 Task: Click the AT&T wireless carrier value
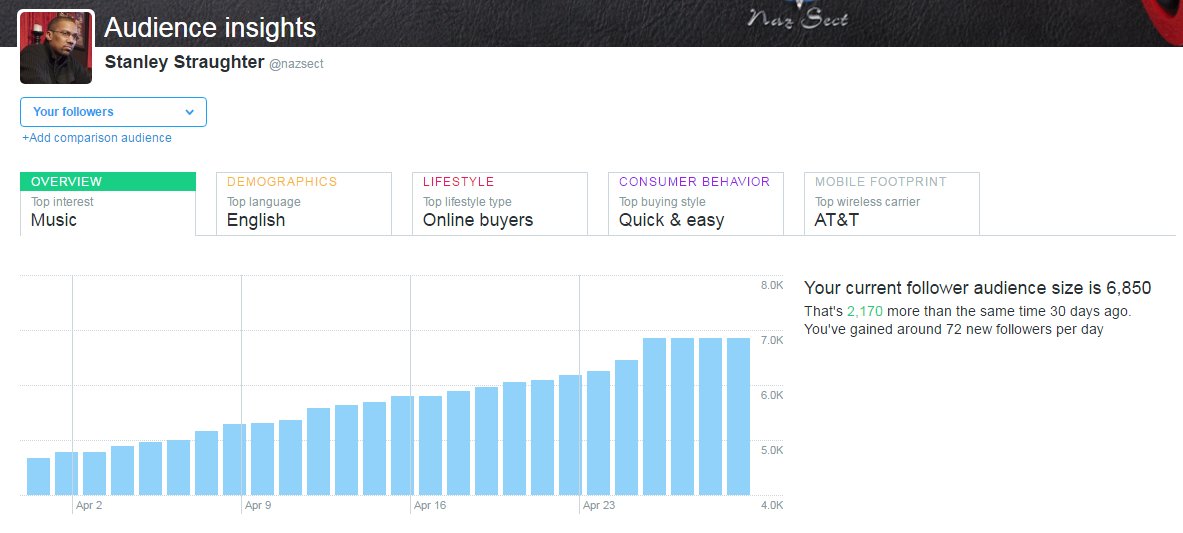(x=837, y=220)
